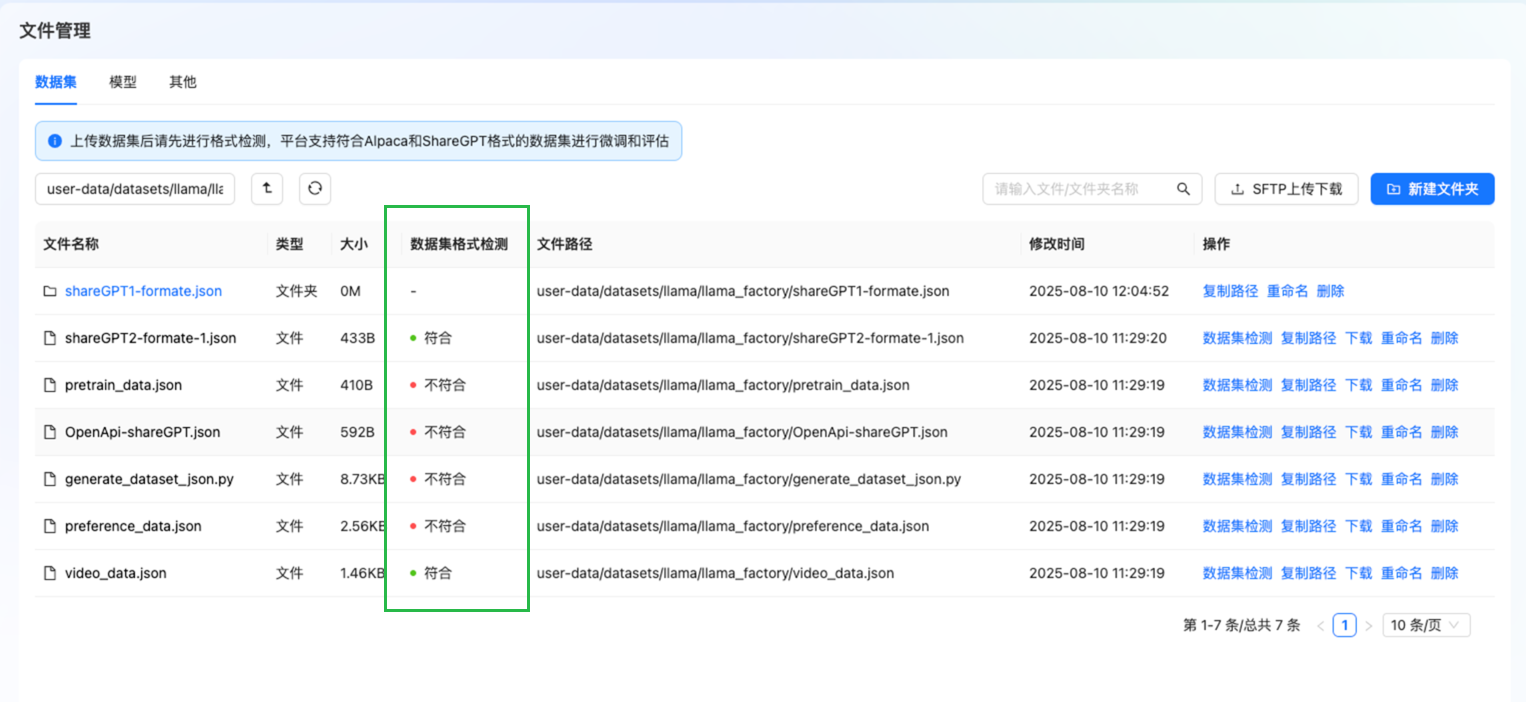Click the refresh file list icon

click(x=315, y=188)
